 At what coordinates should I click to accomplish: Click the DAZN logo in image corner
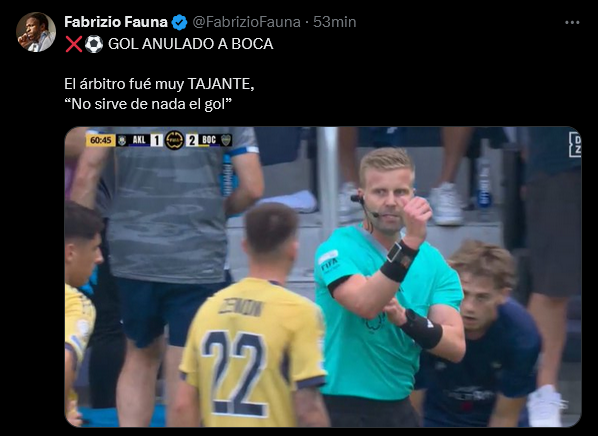coord(575,145)
